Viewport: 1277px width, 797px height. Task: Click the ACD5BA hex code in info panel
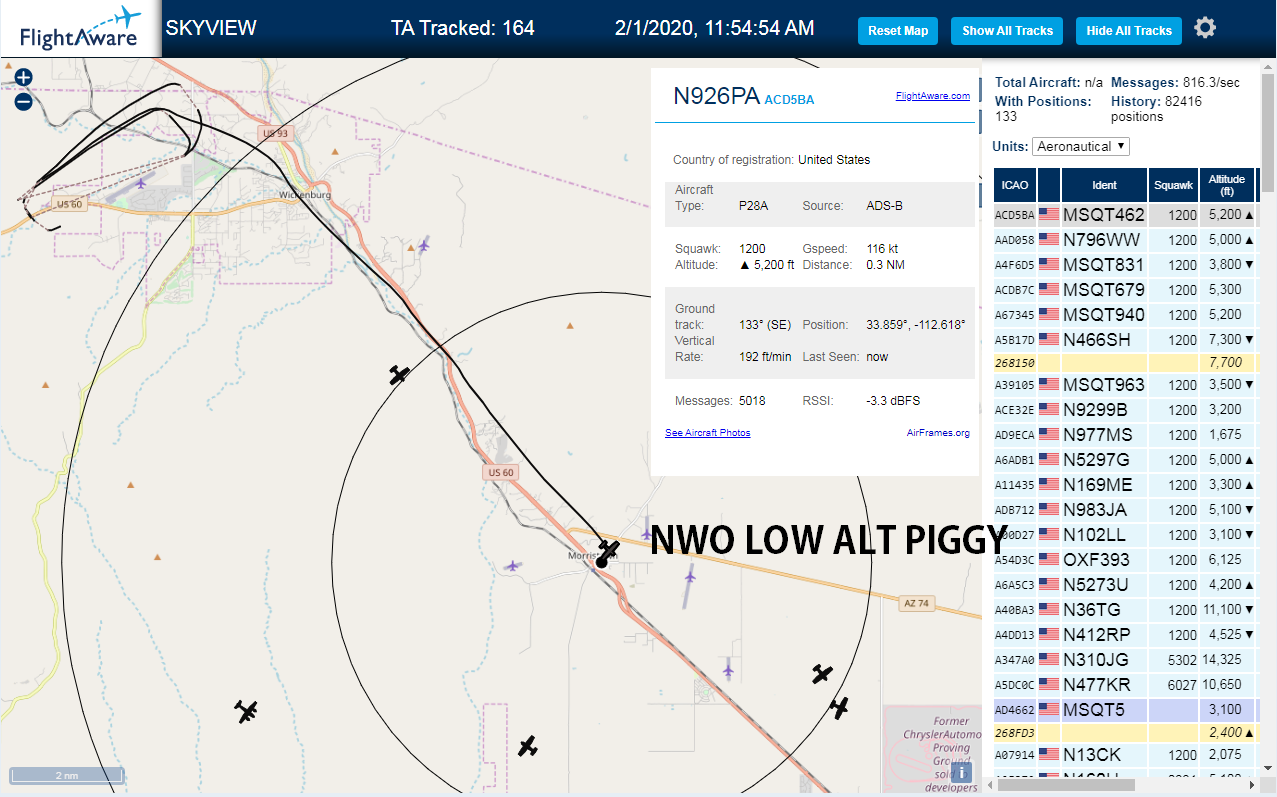(789, 100)
